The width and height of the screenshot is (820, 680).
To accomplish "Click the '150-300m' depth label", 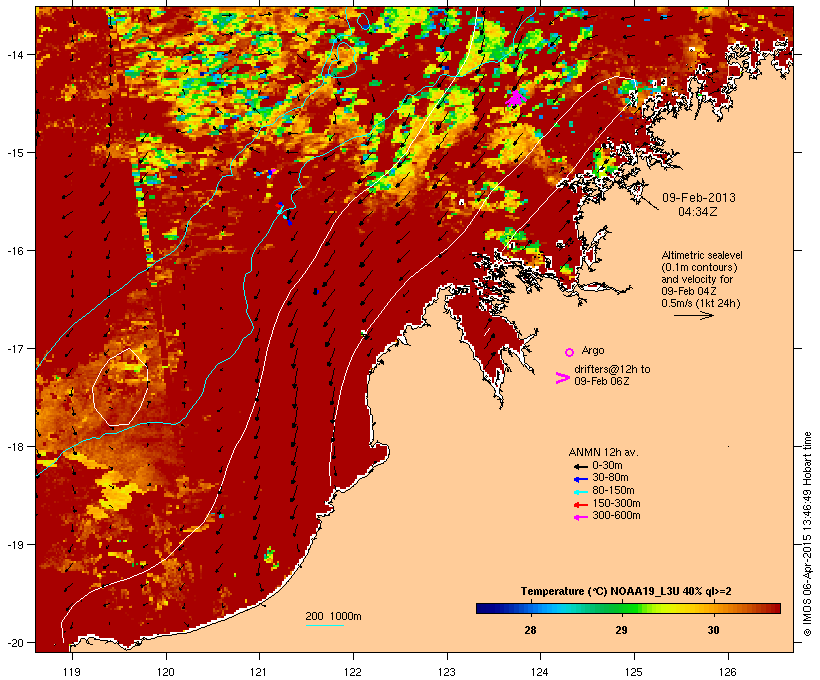I will coord(617,503).
